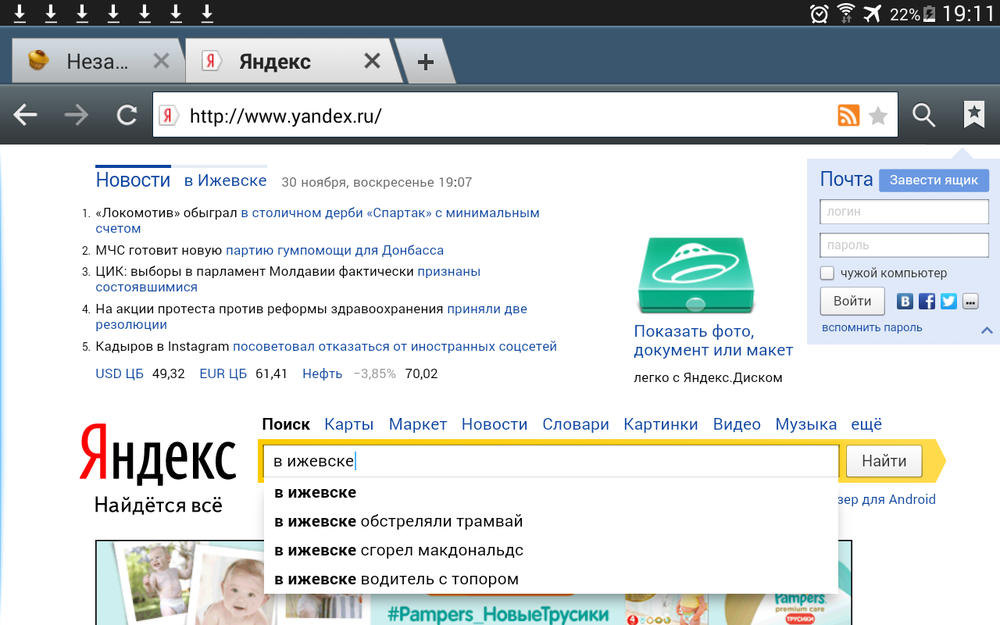The image size is (1000, 625).
Task: Click the Yandex favicon in address bar
Action: click(168, 115)
